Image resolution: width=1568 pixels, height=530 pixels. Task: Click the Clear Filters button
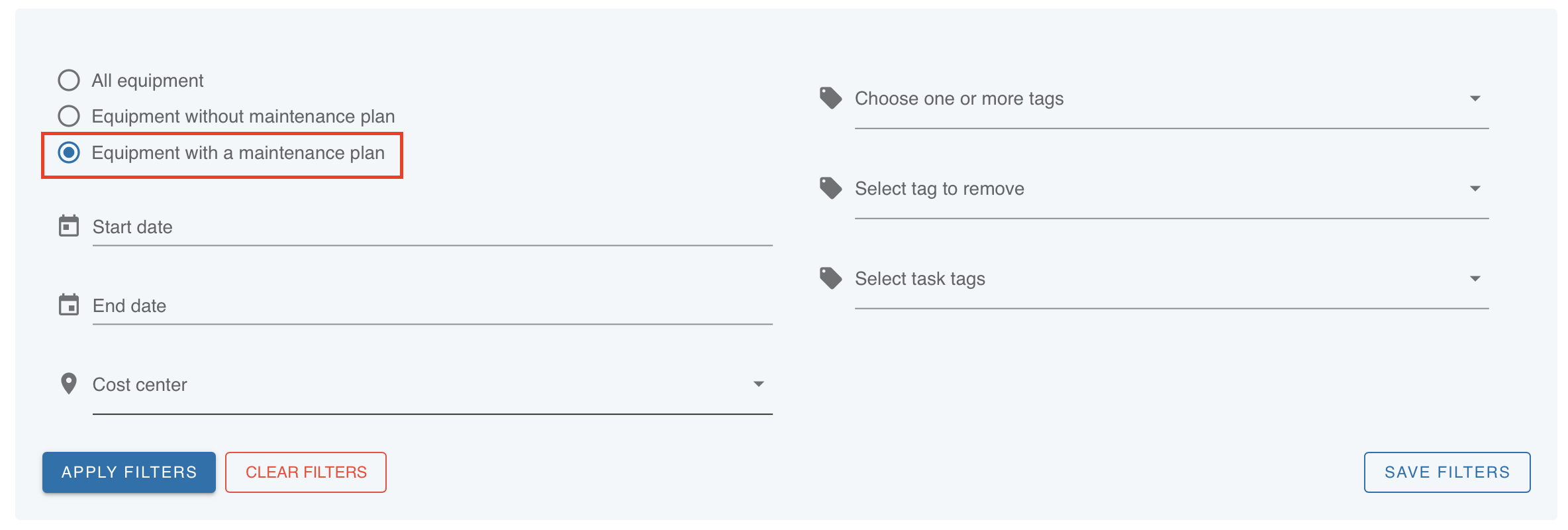pyautogui.click(x=306, y=472)
